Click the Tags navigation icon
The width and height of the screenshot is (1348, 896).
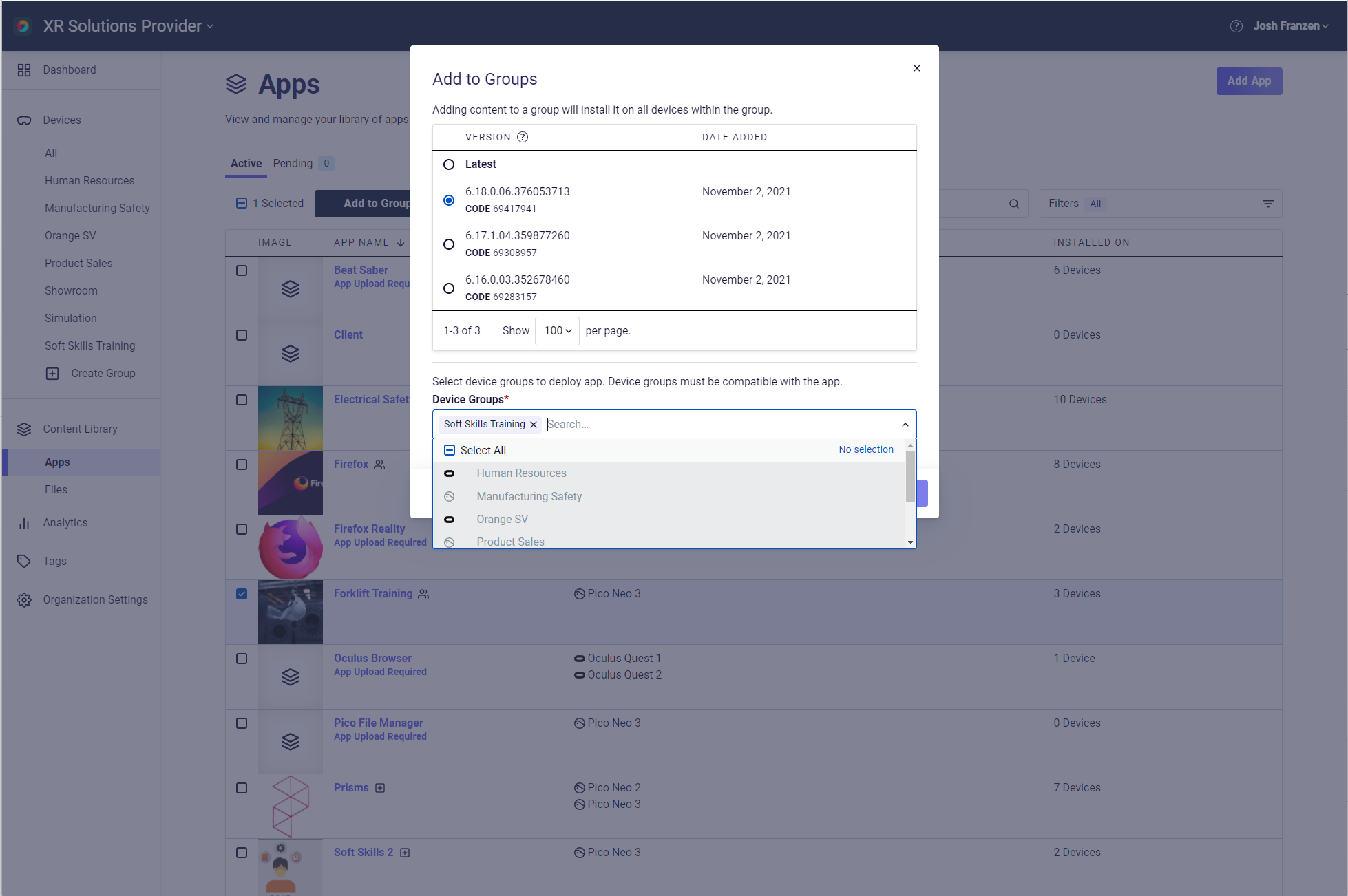point(24,560)
